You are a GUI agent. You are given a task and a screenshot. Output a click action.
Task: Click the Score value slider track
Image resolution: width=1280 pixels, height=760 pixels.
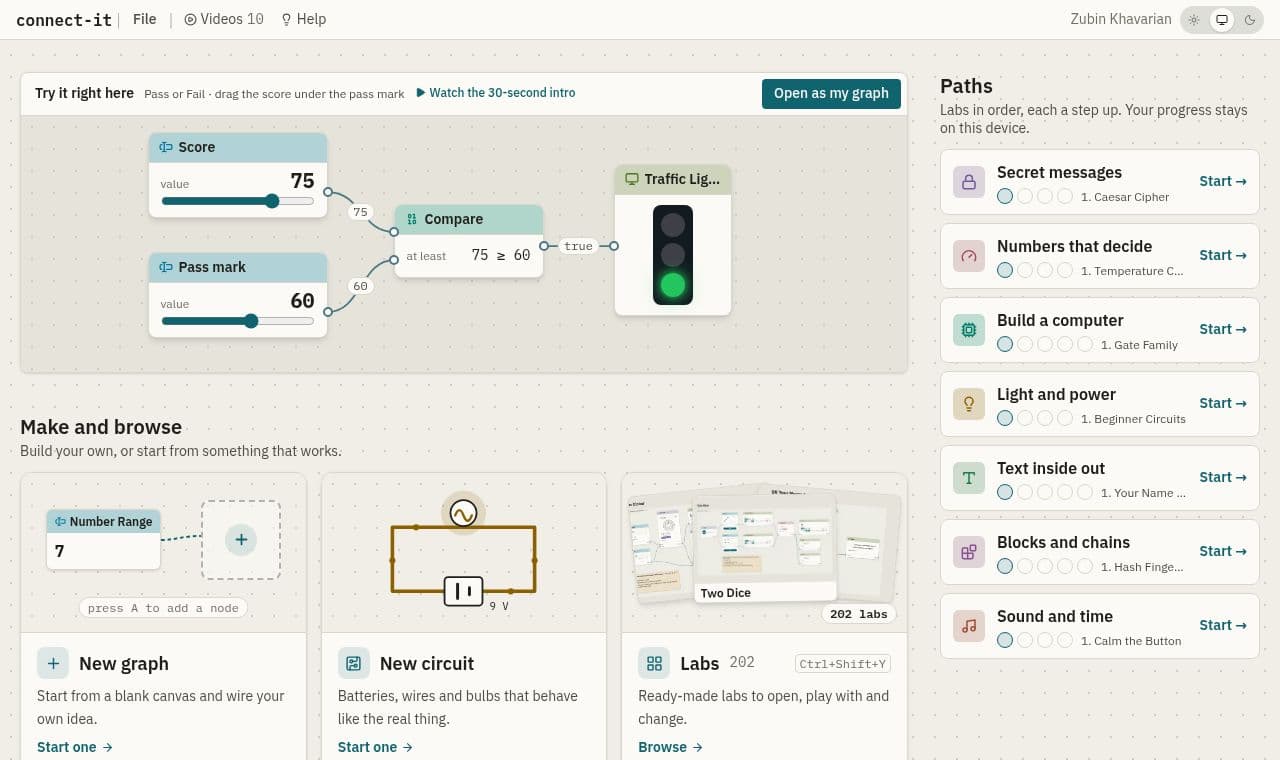point(237,201)
